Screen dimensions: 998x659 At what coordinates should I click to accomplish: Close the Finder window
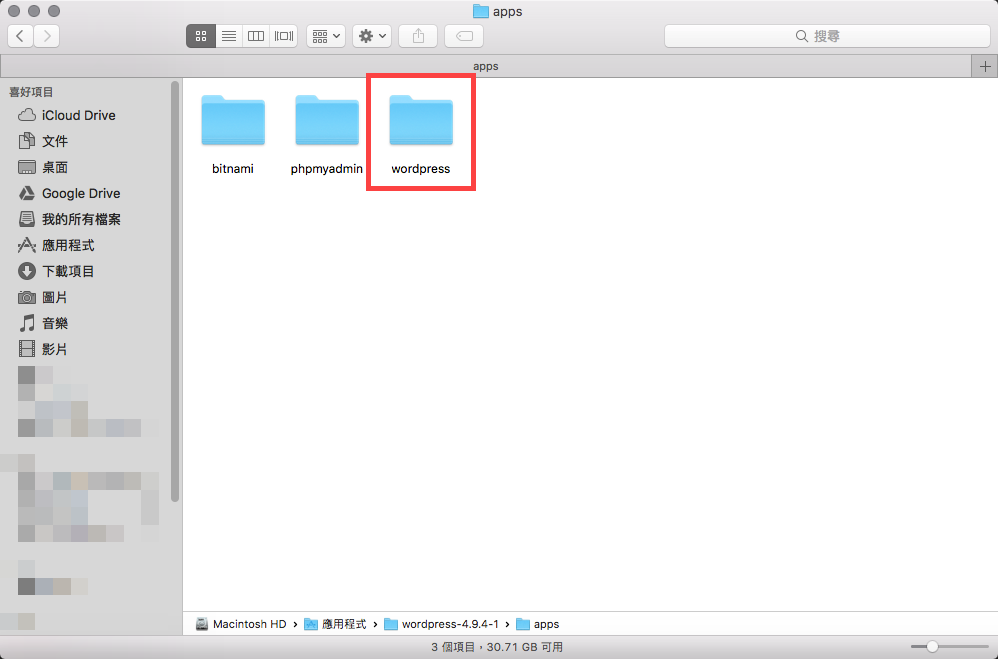(14, 11)
